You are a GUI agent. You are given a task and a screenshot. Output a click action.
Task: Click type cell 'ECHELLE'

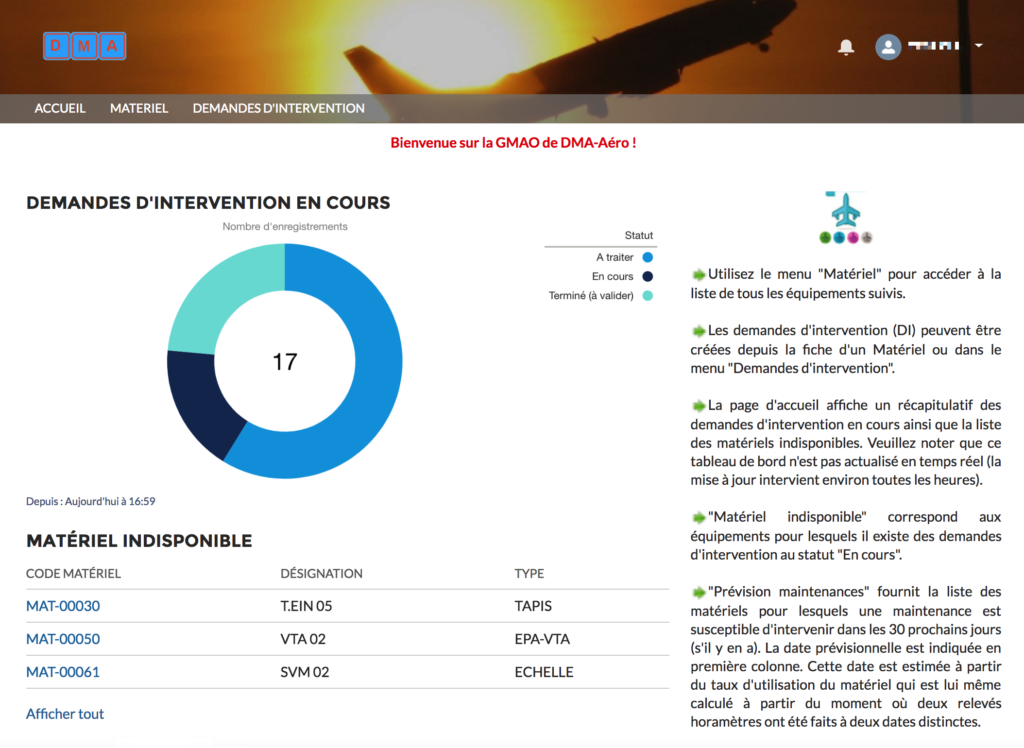[544, 672]
